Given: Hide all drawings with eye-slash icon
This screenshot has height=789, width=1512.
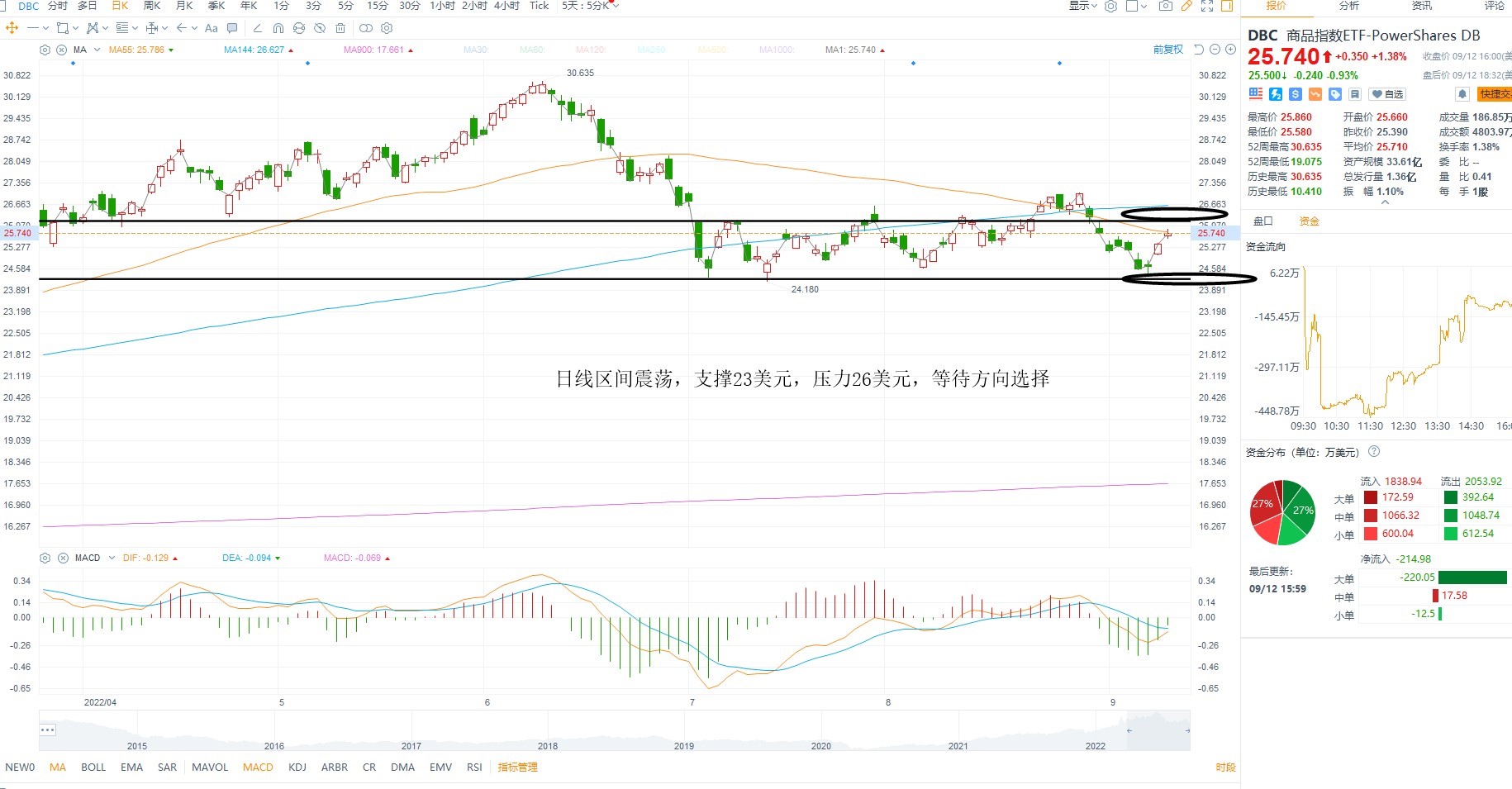Looking at the screenshot, I should 320,28.
